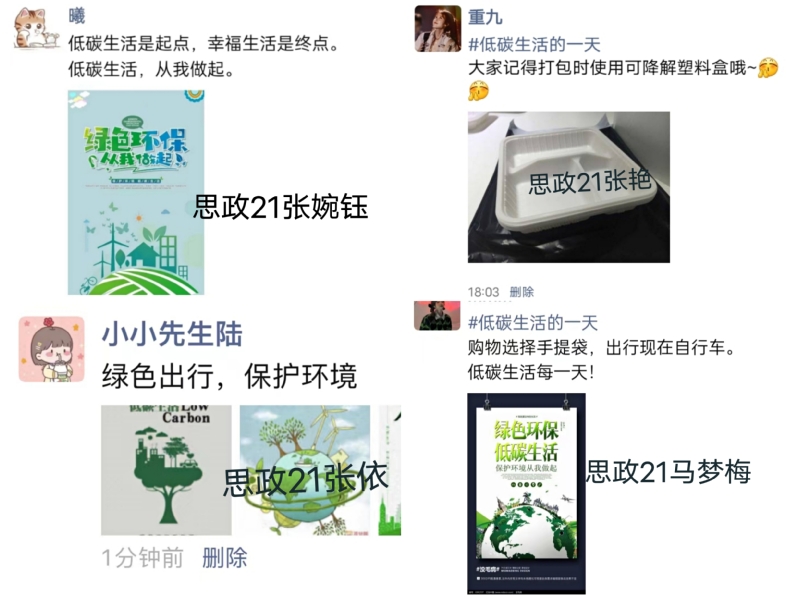The height and width of the screenshot is (600, 799).
Task: View partially visible third image in 小小先生陆's post
Action: coord(389,470)
